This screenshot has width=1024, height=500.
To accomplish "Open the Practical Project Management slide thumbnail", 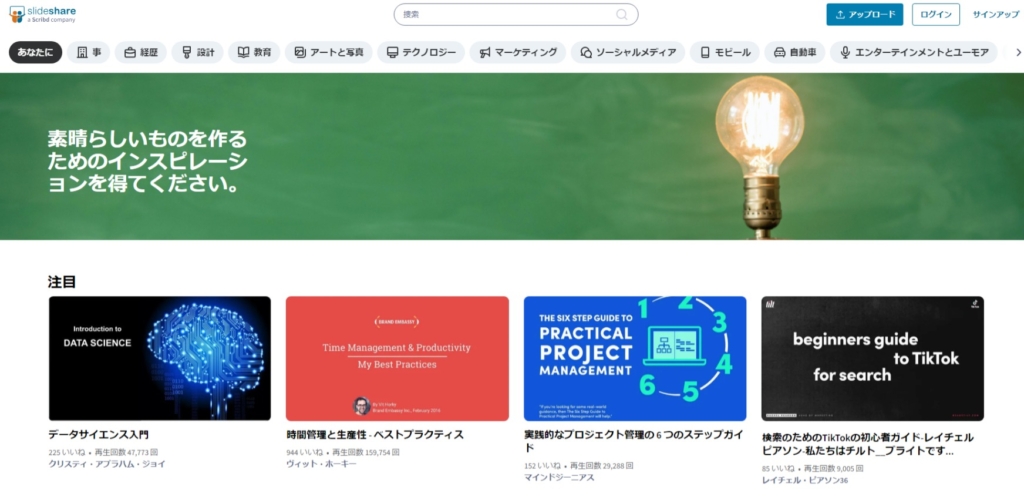I will (x=635, y=358).
